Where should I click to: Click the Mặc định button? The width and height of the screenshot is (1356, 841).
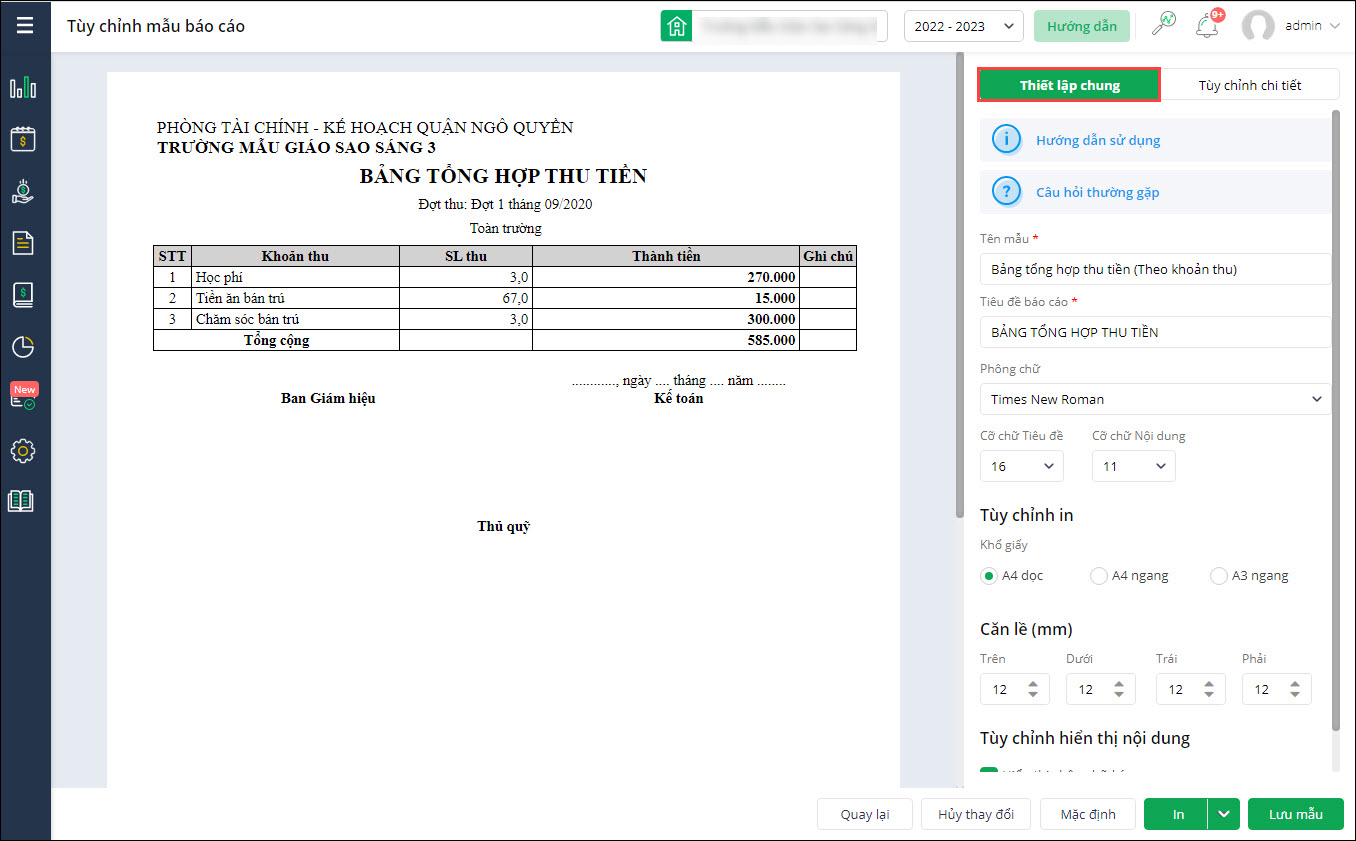1088,814
